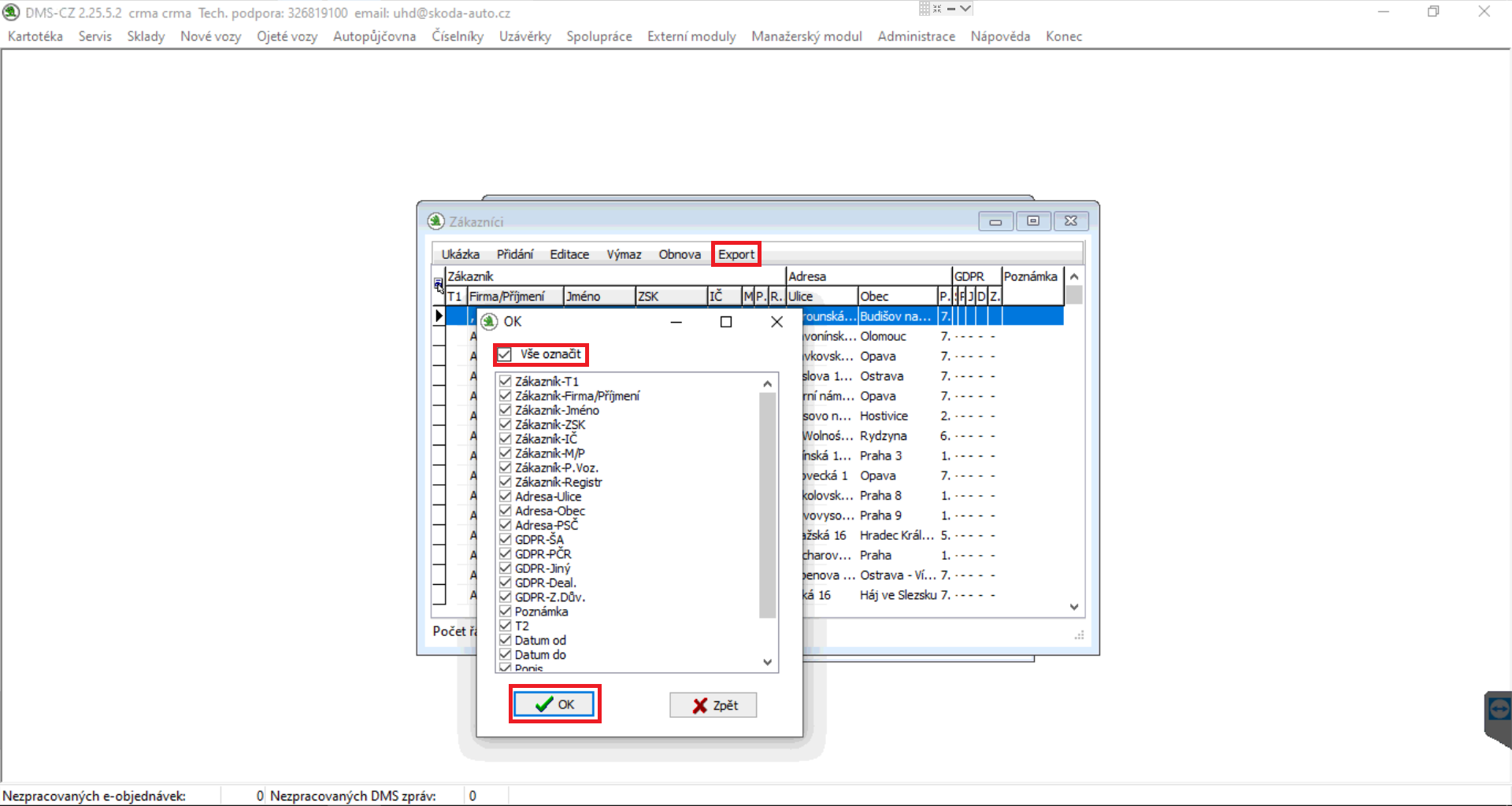Click the dotted grid icon in the top session toolbar
The width and height of the screenshot is (1512, 806).
[x=925, y=9]
